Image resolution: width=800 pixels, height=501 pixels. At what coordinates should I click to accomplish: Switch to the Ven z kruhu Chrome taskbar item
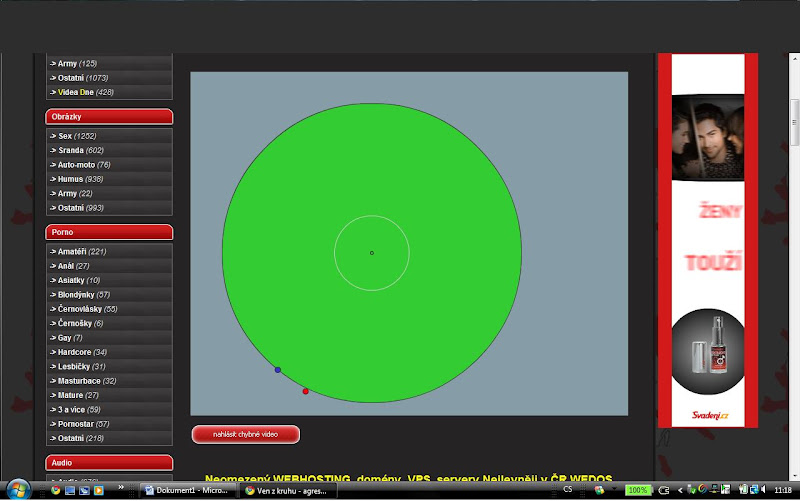tap(288, 490)
